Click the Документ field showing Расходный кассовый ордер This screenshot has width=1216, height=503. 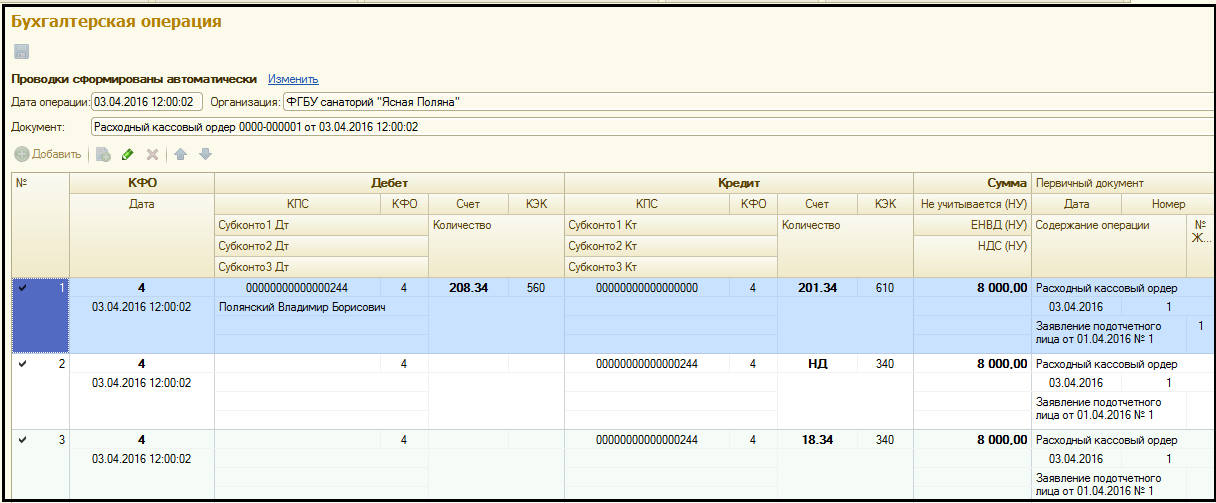coord(651,127)
